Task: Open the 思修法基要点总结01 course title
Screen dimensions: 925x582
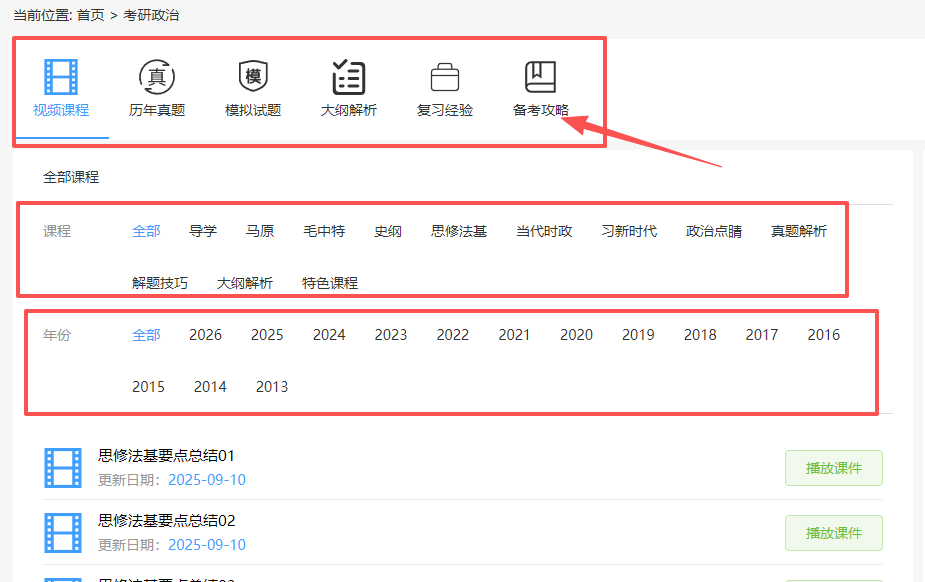Action: 166,456
